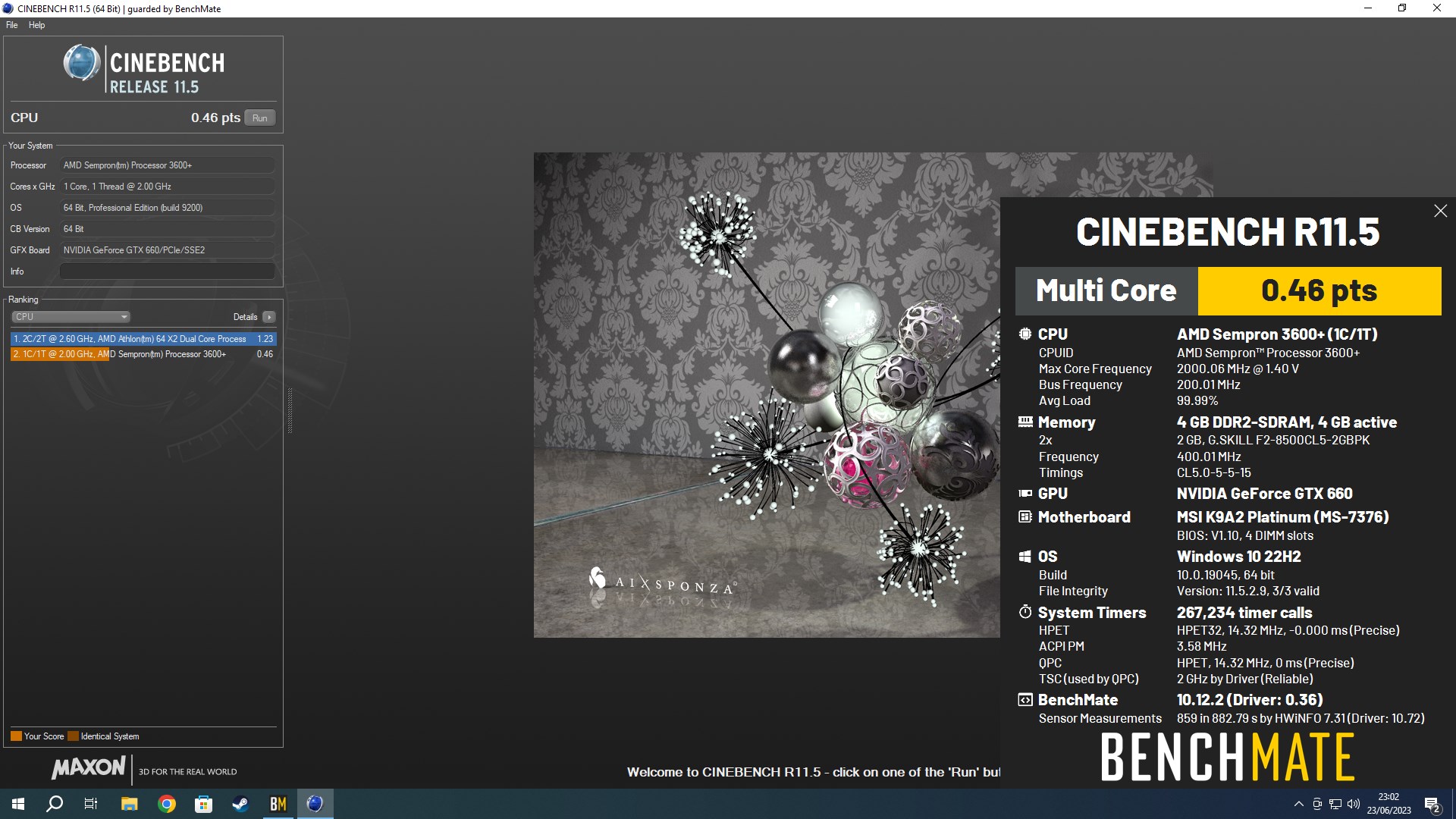Click the panel splitter handle
This screenshot has height=819, width=1456.
(x=290, y=410)
